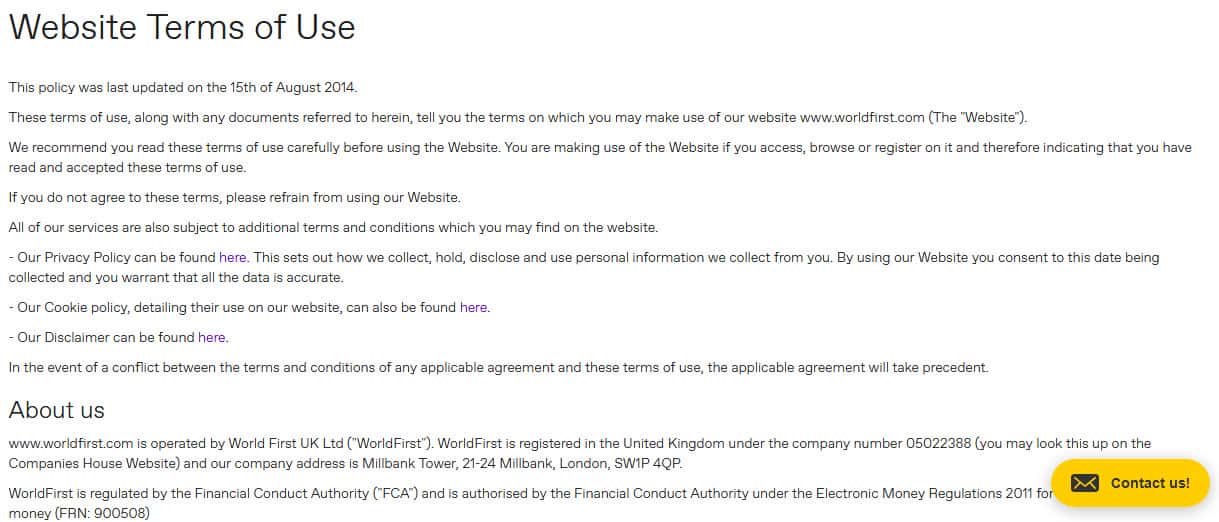Click the 'Website Terms of Use' heading

182,27
